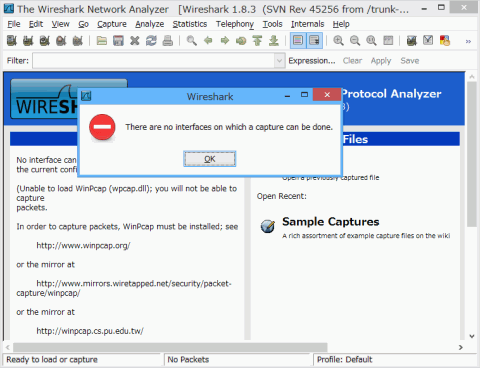Click the horizontal scrollbar right arrow
Screen dimensions: 480x368
tap(461, 347)
